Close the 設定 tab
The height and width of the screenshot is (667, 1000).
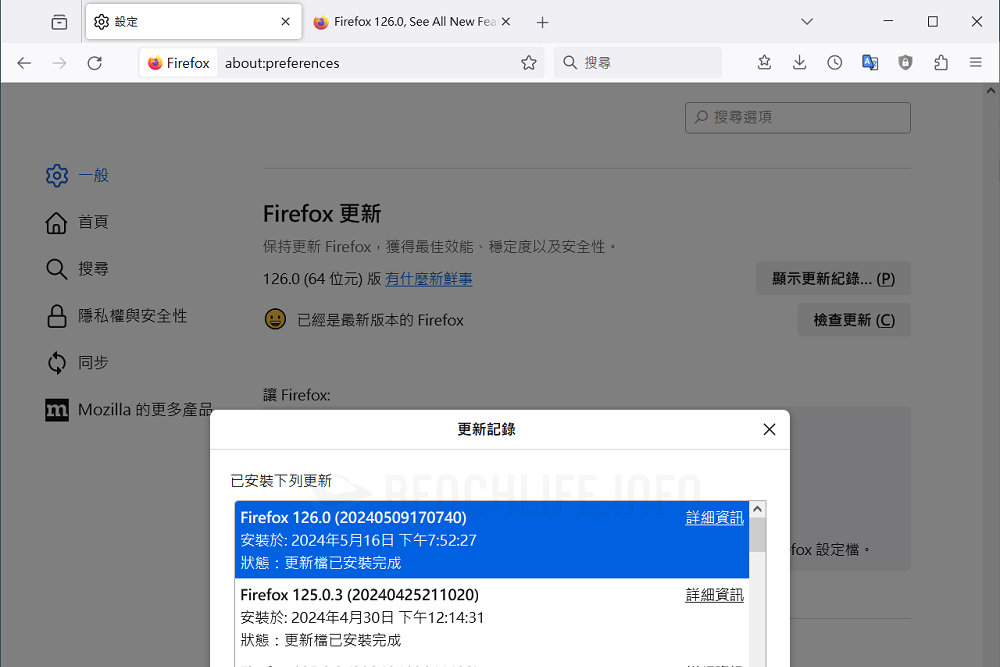click(285, 22)
